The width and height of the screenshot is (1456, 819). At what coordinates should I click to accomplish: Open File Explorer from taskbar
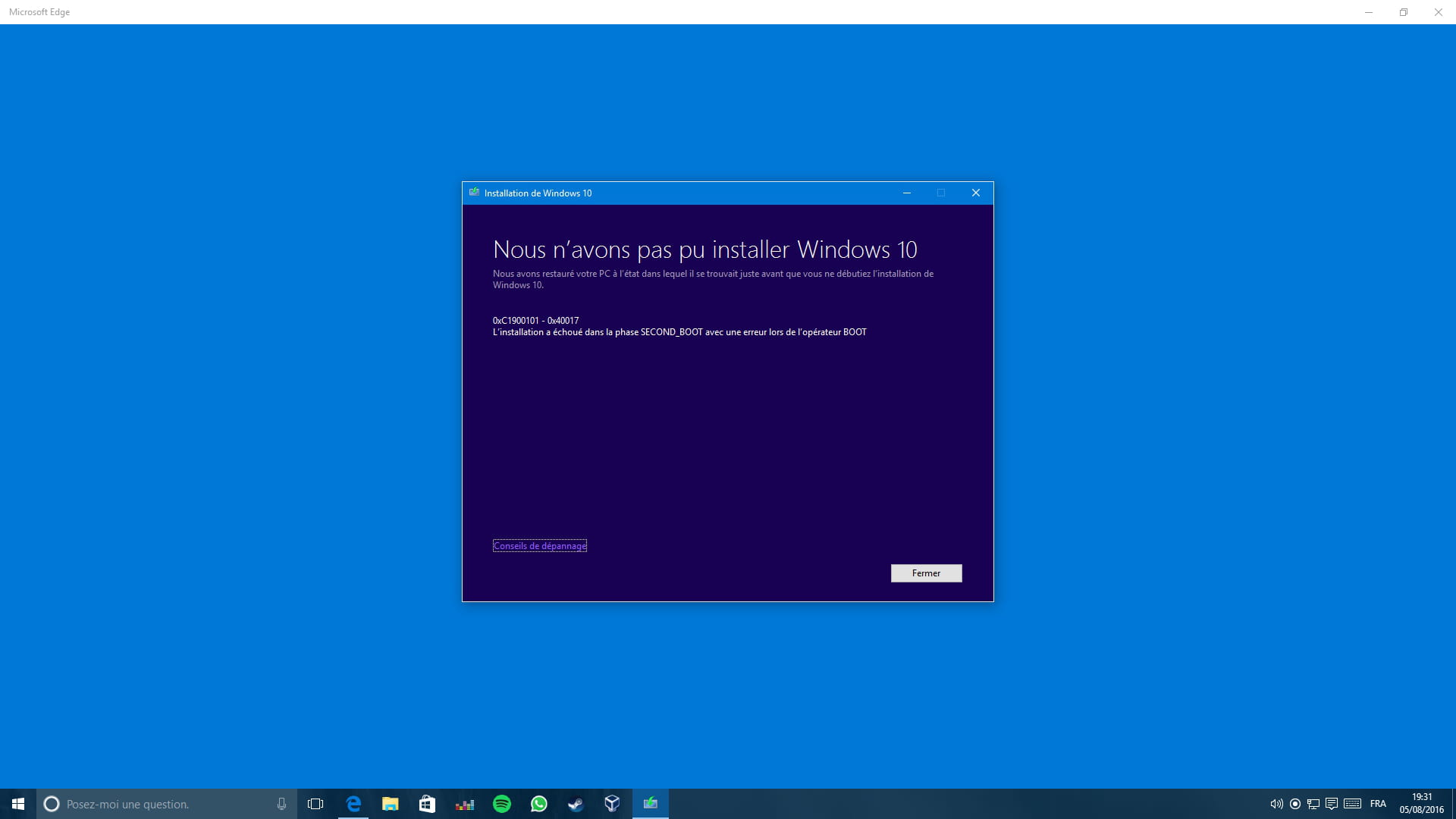click(x=390, y=804)
